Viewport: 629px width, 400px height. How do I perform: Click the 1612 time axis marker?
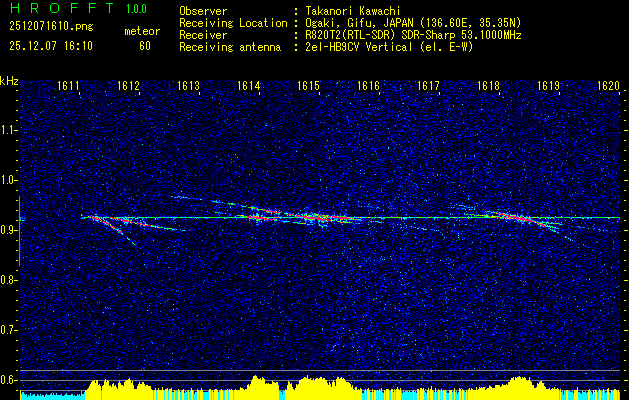[128, 85]
